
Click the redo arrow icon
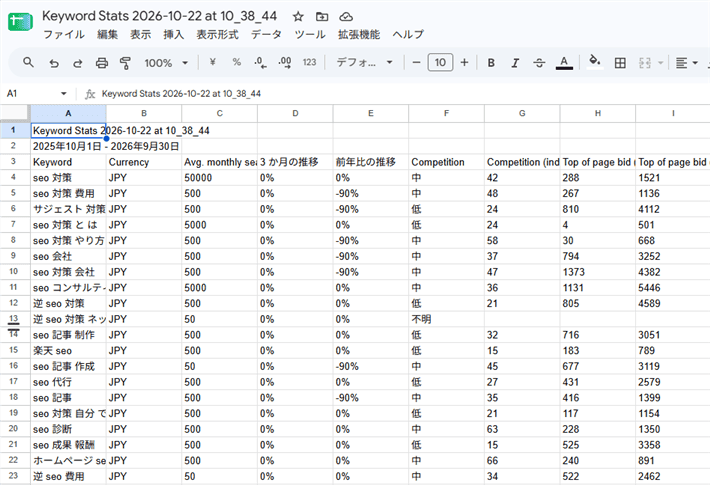[78, 63]
